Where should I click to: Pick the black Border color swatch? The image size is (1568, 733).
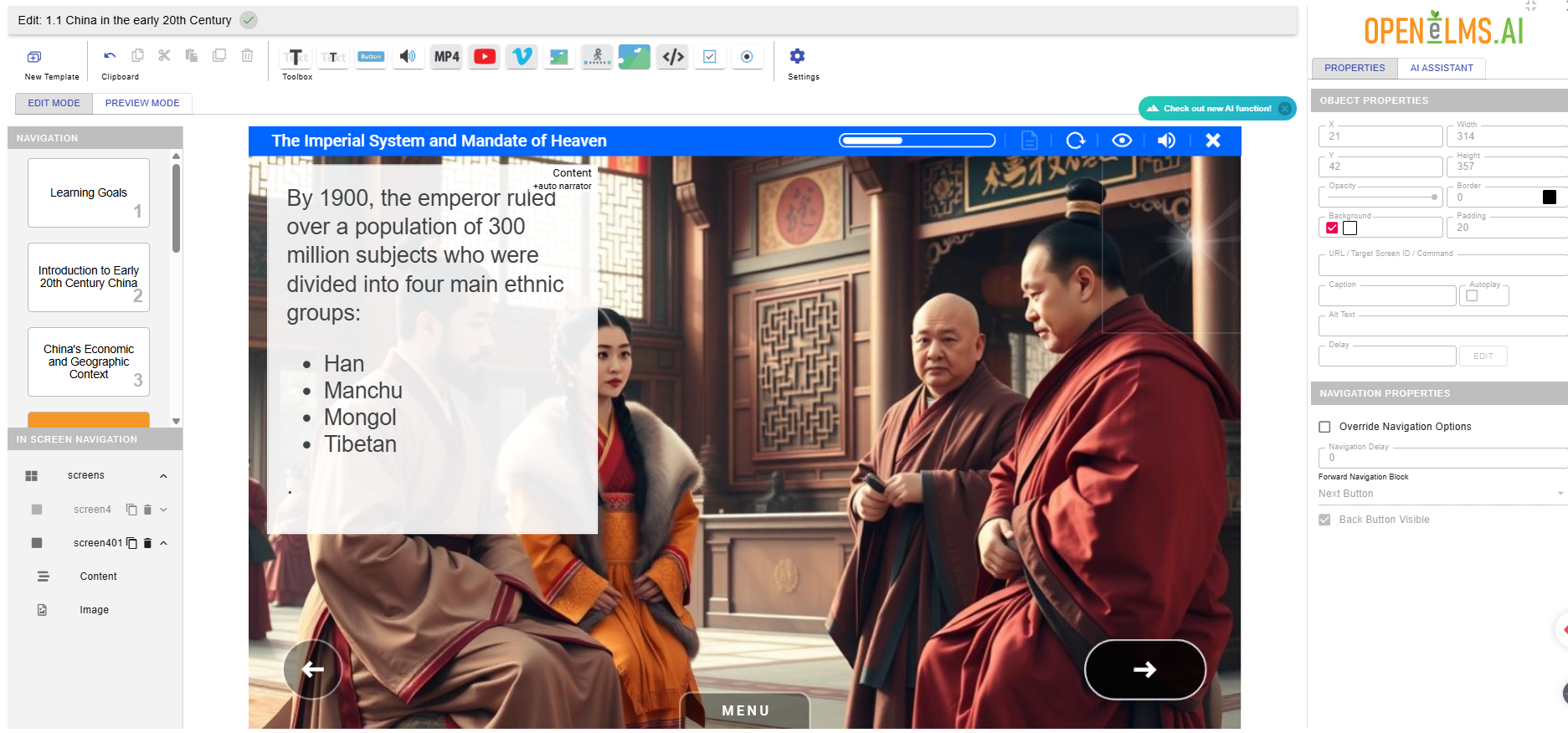[1550, 197]
